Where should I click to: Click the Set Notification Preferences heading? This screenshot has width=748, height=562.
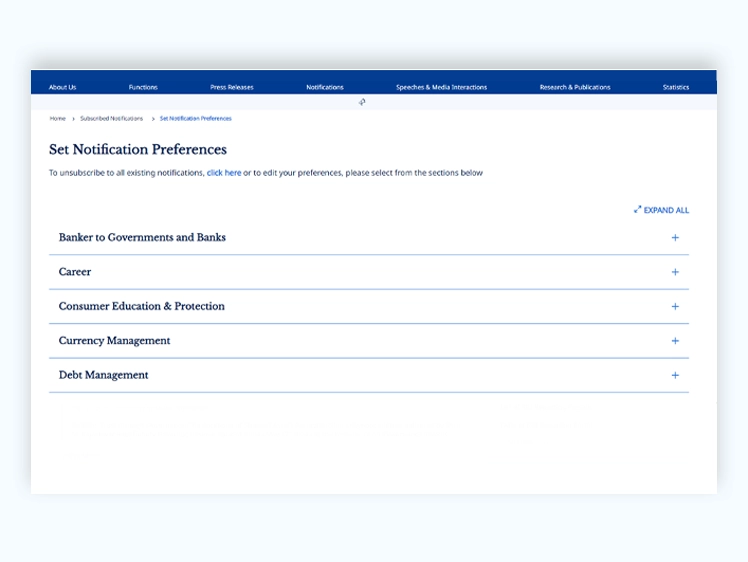tap(138, 149)
